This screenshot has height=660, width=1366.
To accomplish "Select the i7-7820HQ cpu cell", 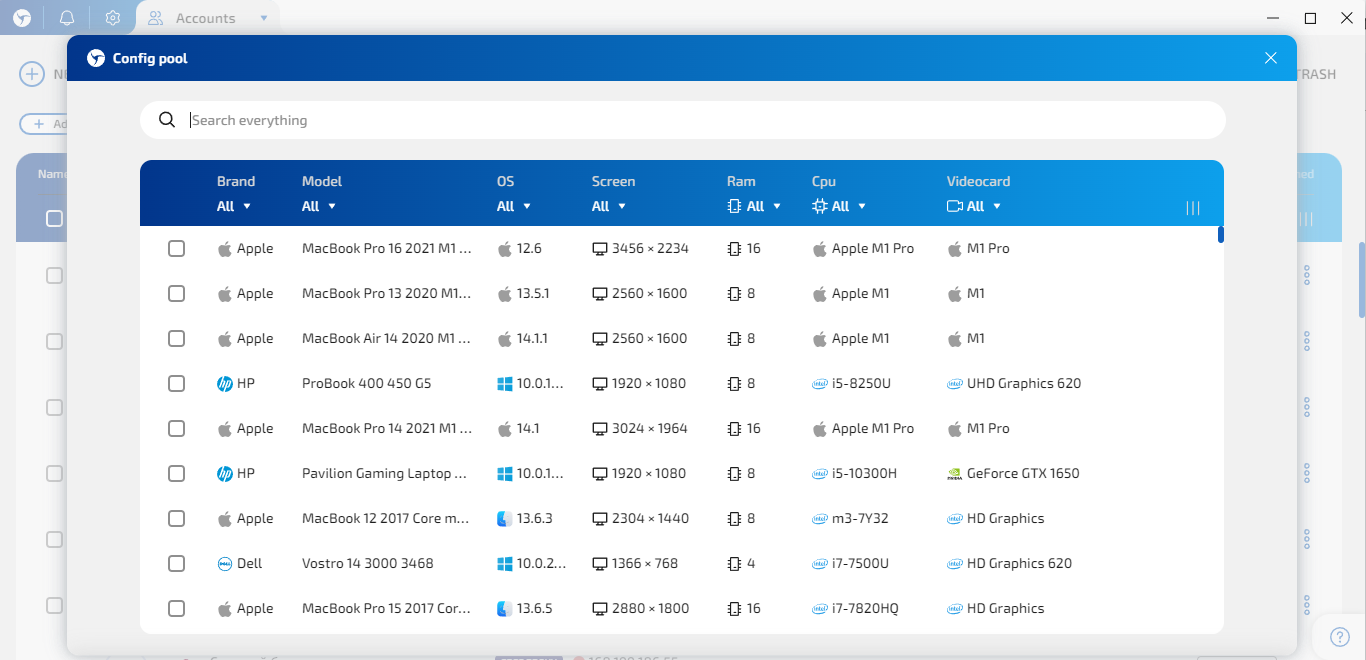I will point(854,608).
